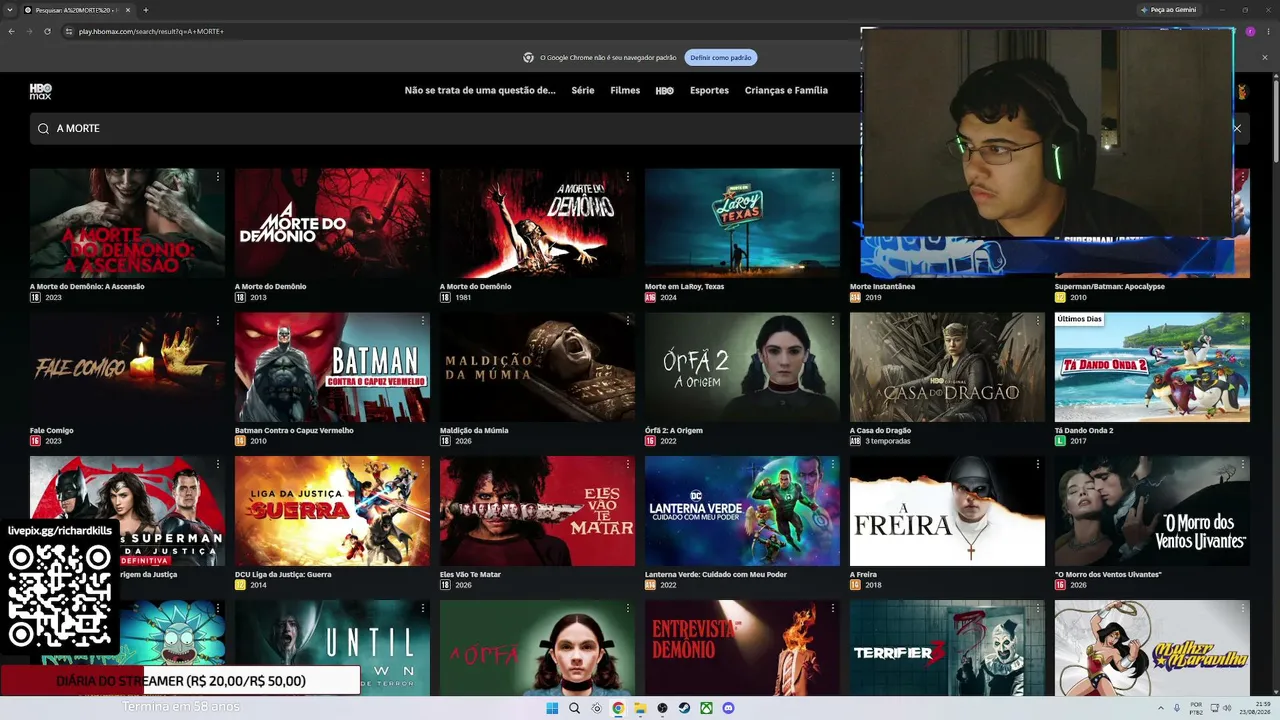Open Tá Dando Onda 2 thumbnail

point(1152,367)
